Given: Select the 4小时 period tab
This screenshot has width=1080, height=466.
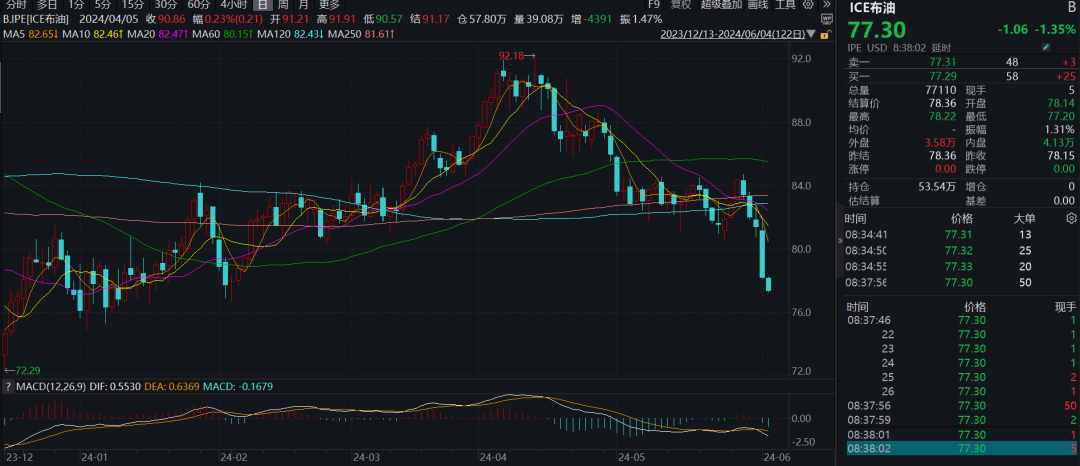Looking at the screenshot, I should [x=233, y=4].
